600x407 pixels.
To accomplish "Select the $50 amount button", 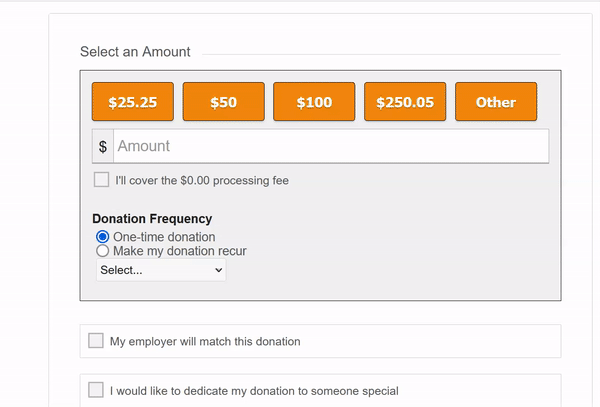I will tap(223, 102).
